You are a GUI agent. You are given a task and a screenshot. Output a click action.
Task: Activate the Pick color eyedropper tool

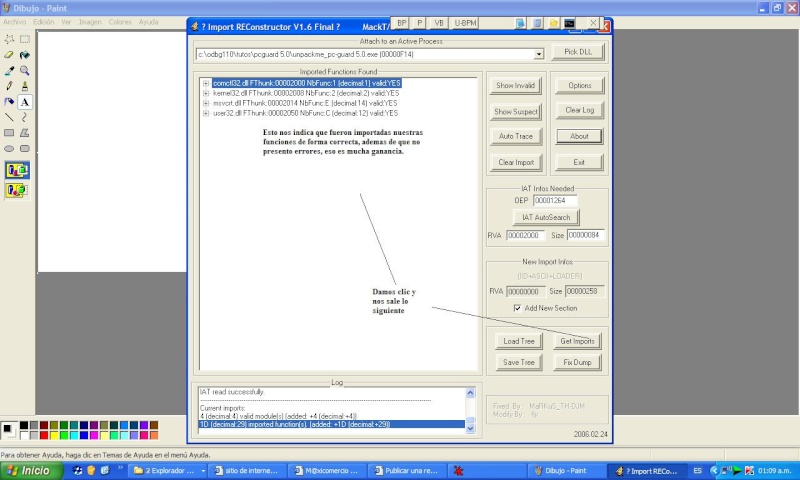click(x=9, y=71)
